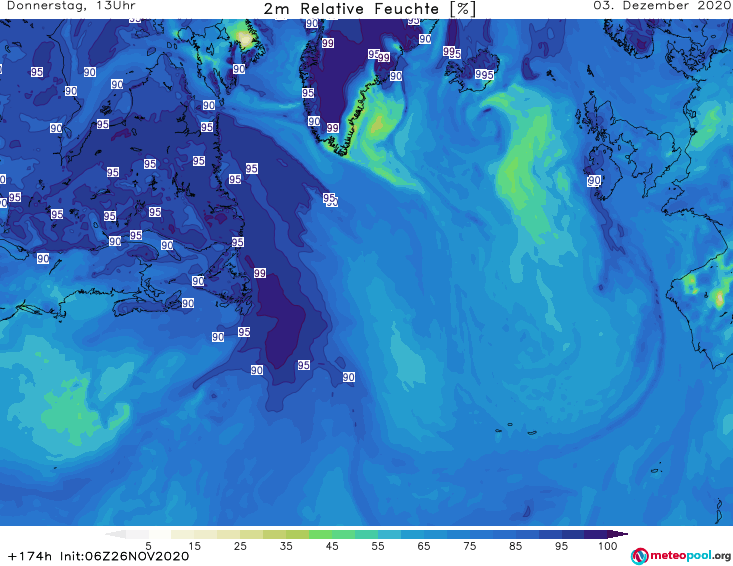Pick the white arrow end of color bar

click(115, 534)
